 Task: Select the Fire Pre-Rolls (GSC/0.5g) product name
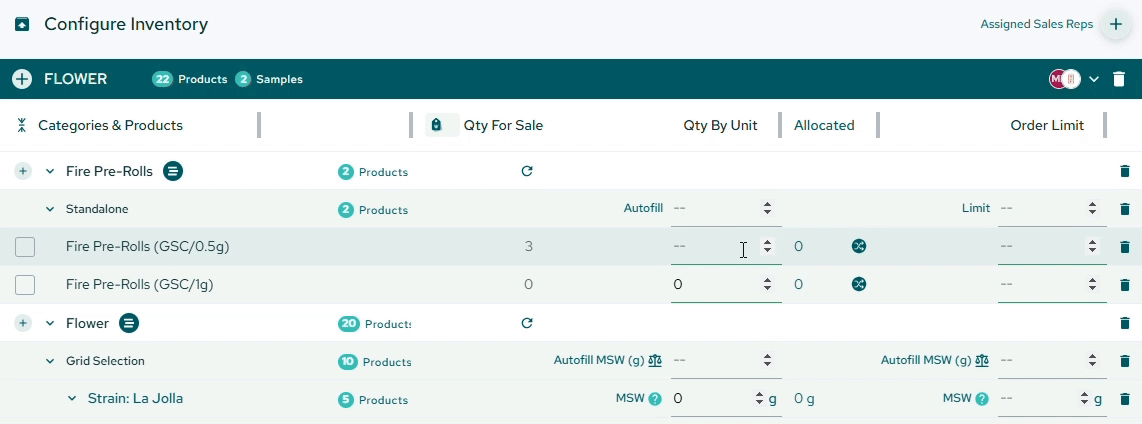[x=147, y=246]
